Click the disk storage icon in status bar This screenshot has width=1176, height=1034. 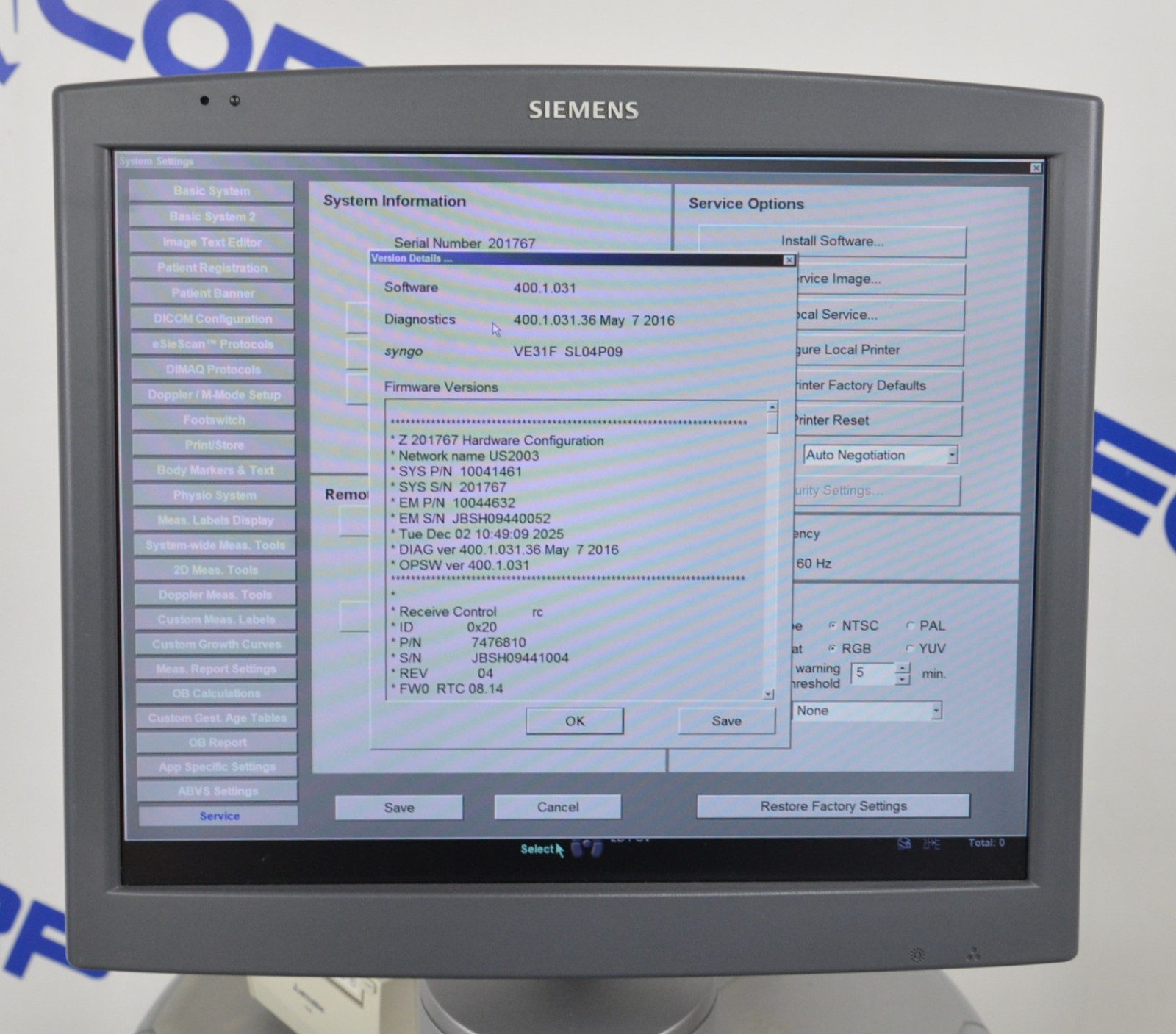[x=905, y=844]
